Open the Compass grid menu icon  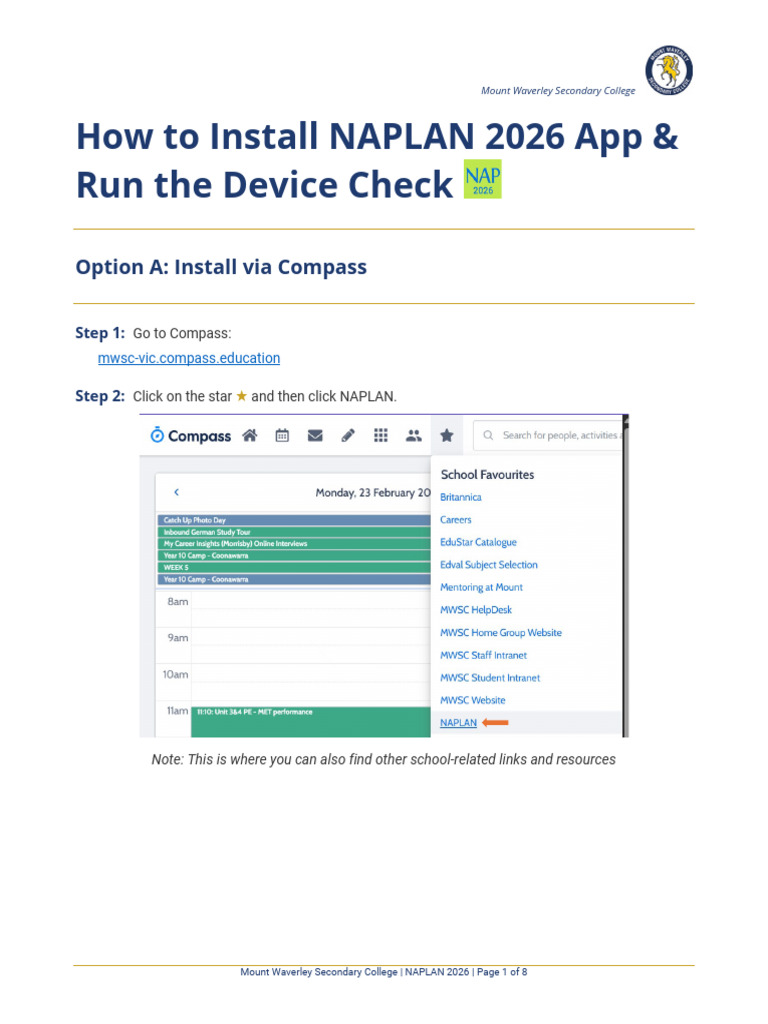(x=381, y=436)
